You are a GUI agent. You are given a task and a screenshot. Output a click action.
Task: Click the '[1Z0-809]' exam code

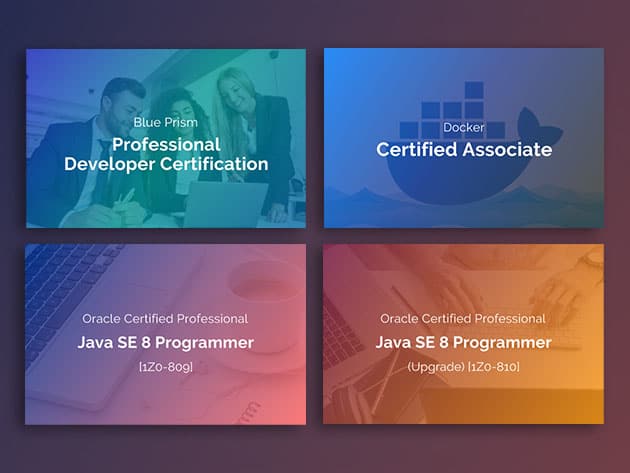tap(166, 367)
